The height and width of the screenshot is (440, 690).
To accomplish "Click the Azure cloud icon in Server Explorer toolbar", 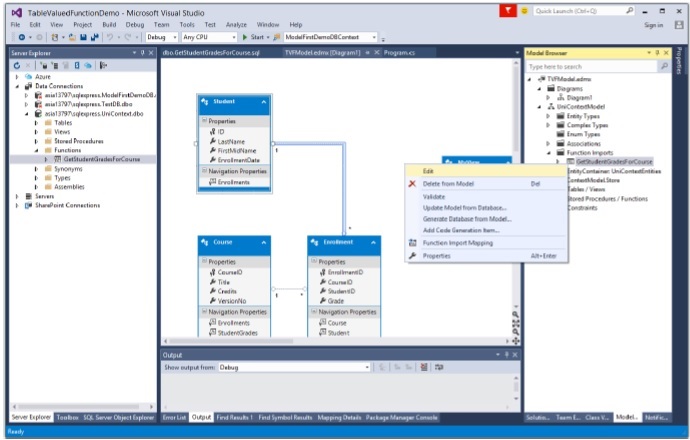I will [x=88, y=66].
